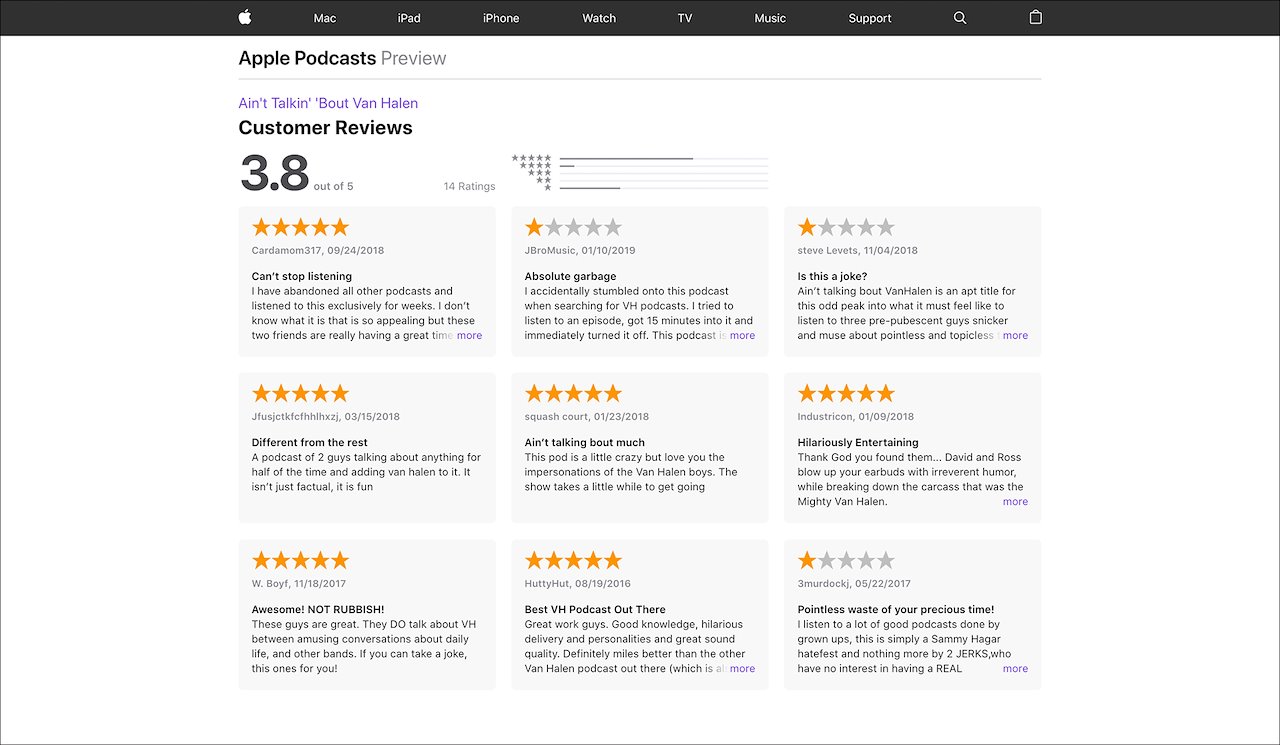Expand 'Best VH Podcast Out There' review with more
Screen dimensions: 1280x745
pos(742,669)
